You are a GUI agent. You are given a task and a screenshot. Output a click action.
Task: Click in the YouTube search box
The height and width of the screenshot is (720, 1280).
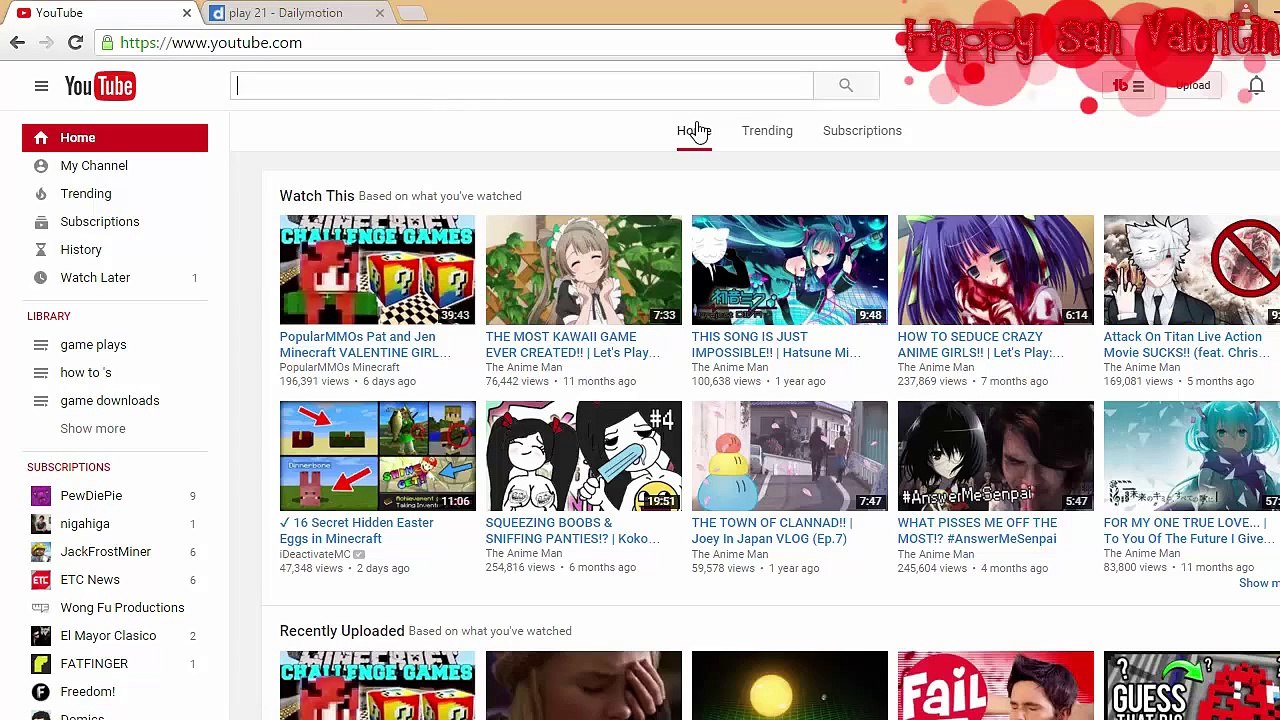[522, 85]
